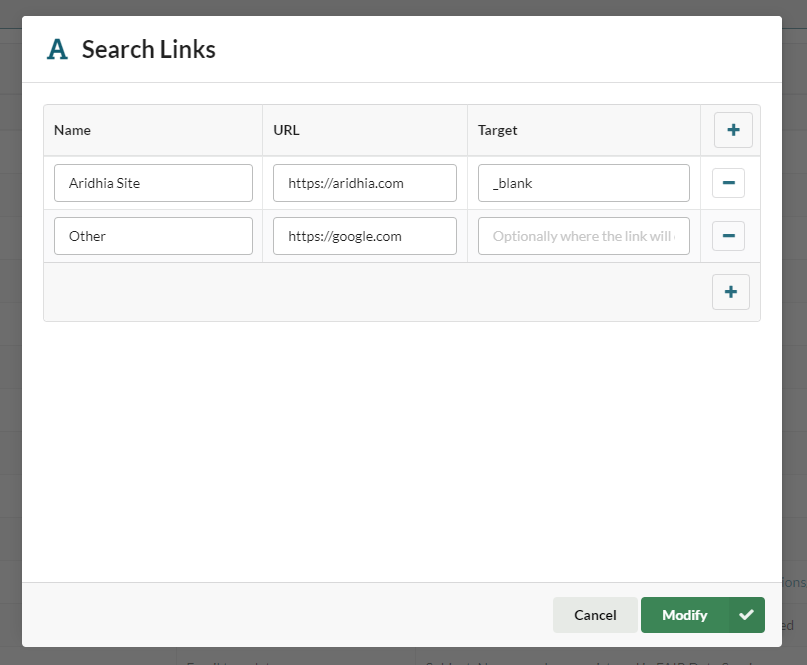Click the empty Target field in Other row

click(583, 236)
